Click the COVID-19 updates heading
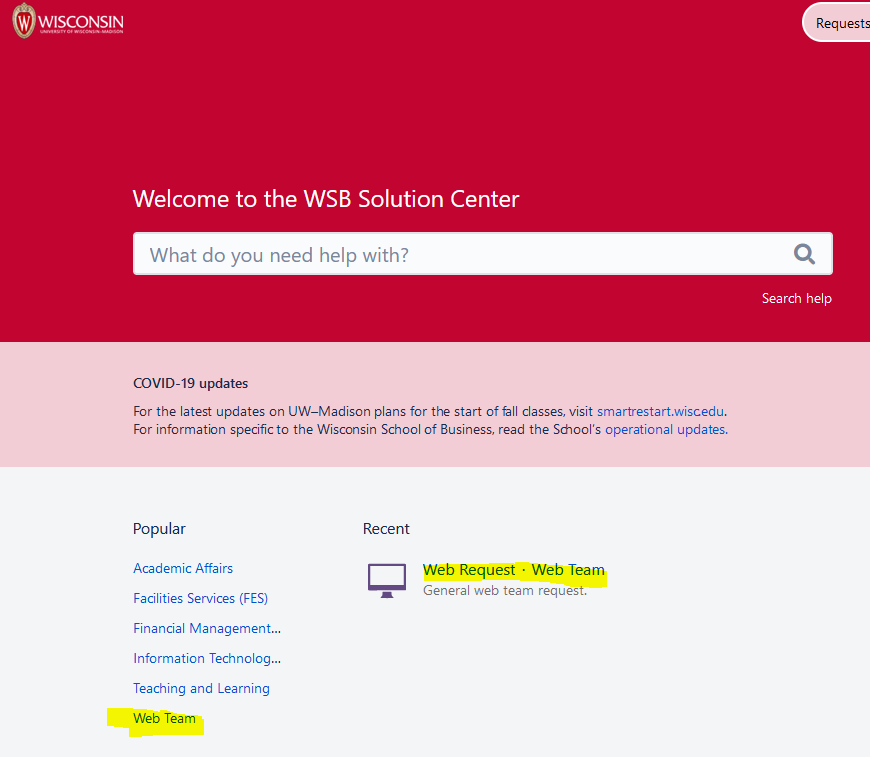The image size is (870, 757). (190, 383)
